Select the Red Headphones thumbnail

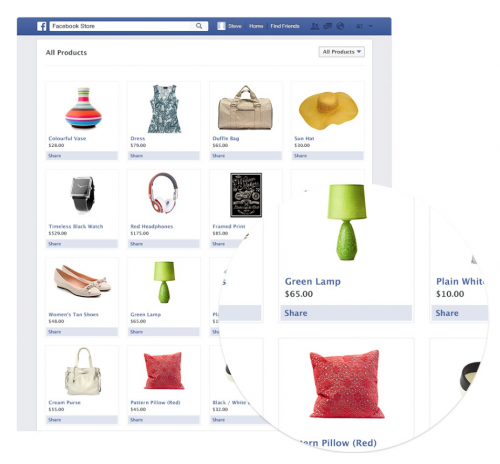[164, 193]
